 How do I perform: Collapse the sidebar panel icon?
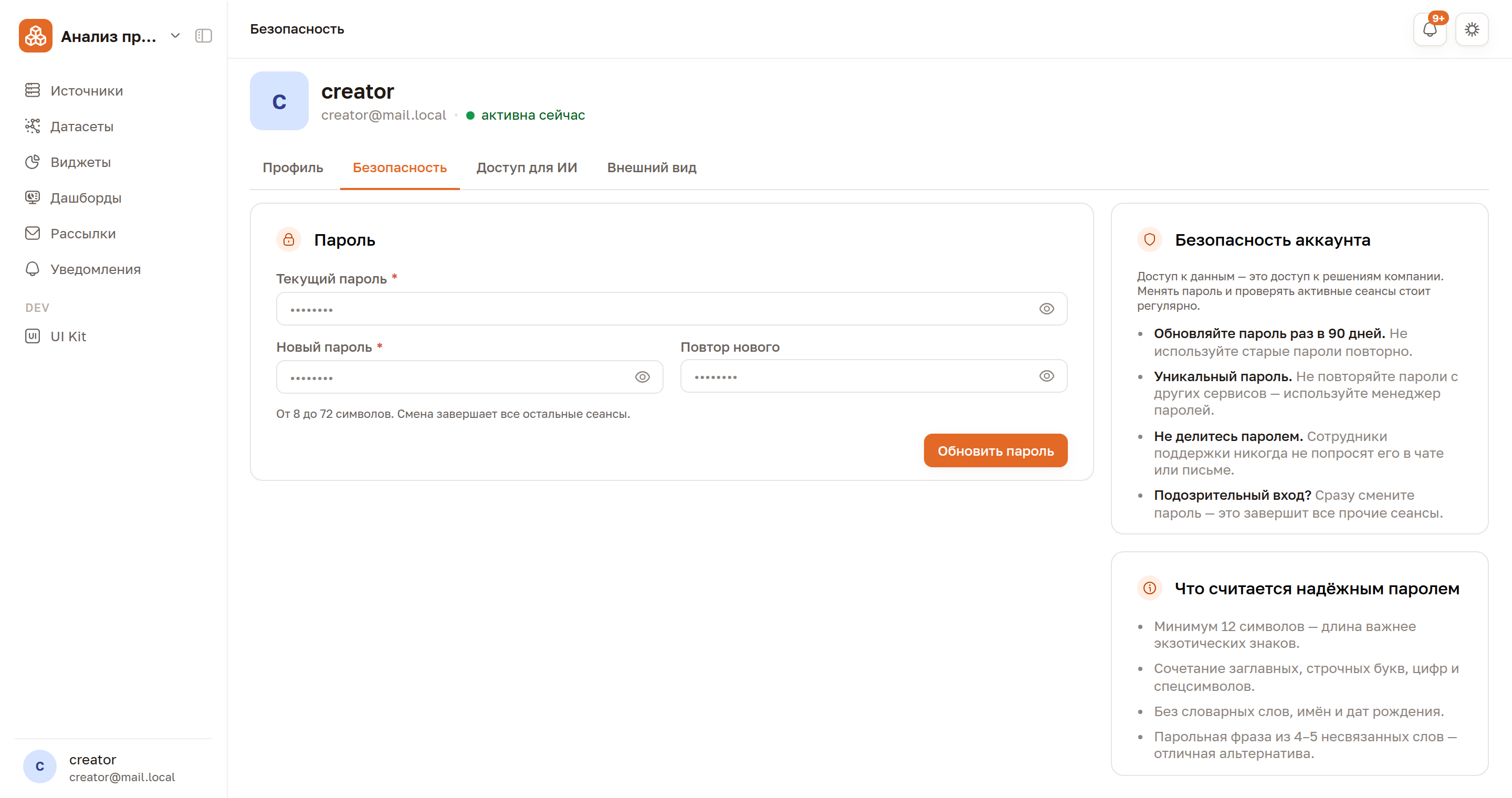[203, 36]
